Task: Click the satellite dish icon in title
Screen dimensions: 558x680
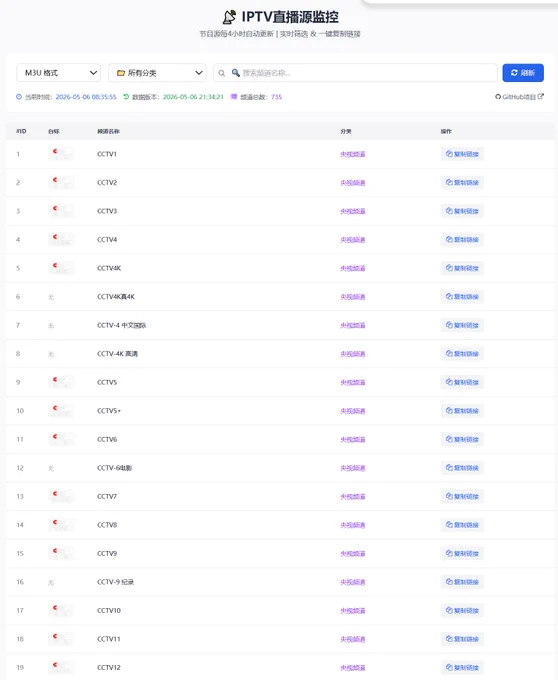Action: click(229, 17)
